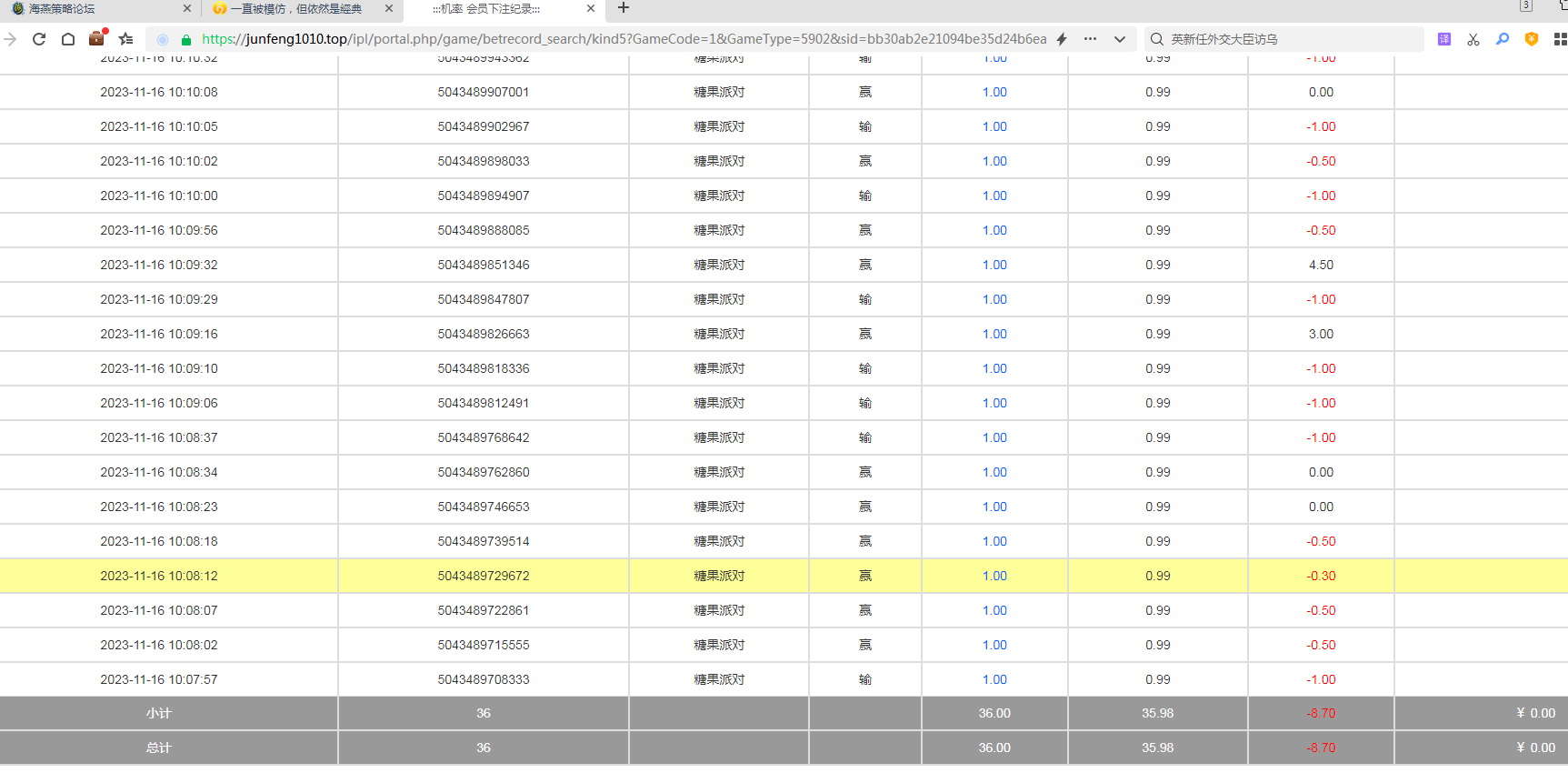Open the browser home page icon
The image size is (1568, 773).
point(68,39)
